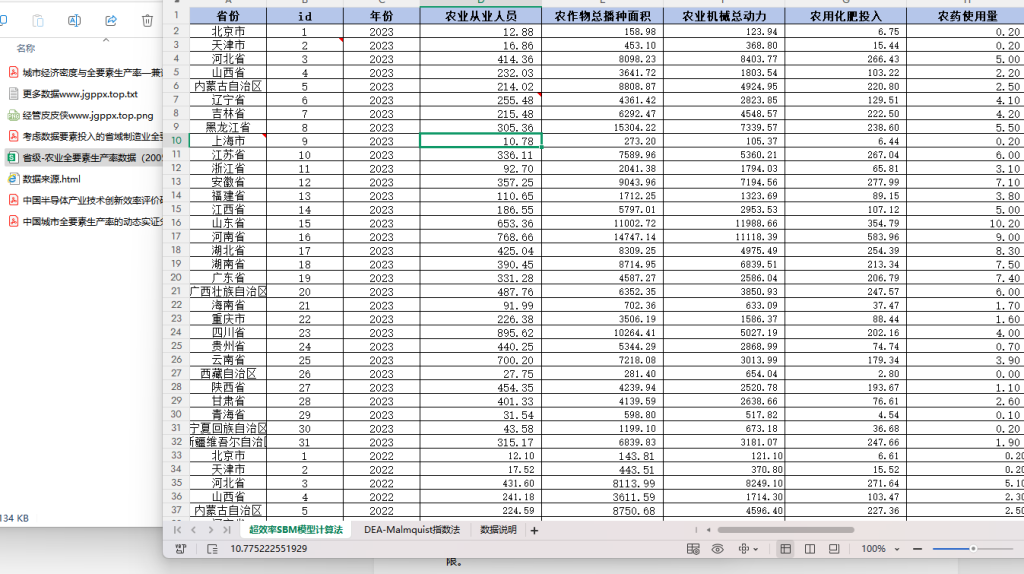Viewport: 1024px width, 574px height.
Task: Click cell with value 768.66
Action: (481, 237)
